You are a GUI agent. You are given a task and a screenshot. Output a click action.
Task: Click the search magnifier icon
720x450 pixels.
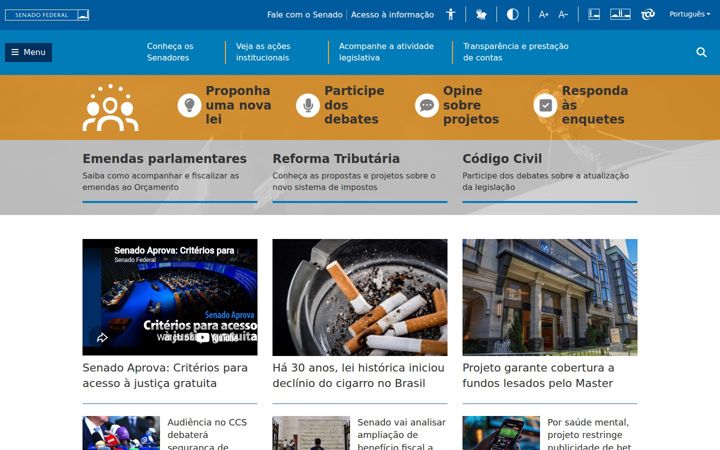(701, 52)
